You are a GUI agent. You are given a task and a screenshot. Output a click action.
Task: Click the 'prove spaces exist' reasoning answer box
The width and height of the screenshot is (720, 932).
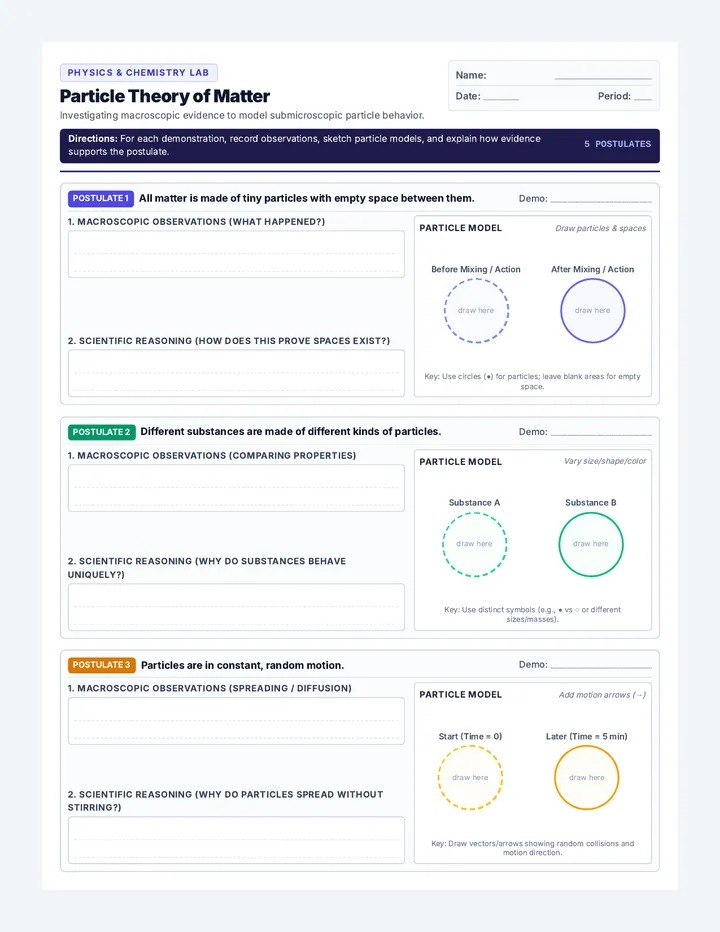236,373
